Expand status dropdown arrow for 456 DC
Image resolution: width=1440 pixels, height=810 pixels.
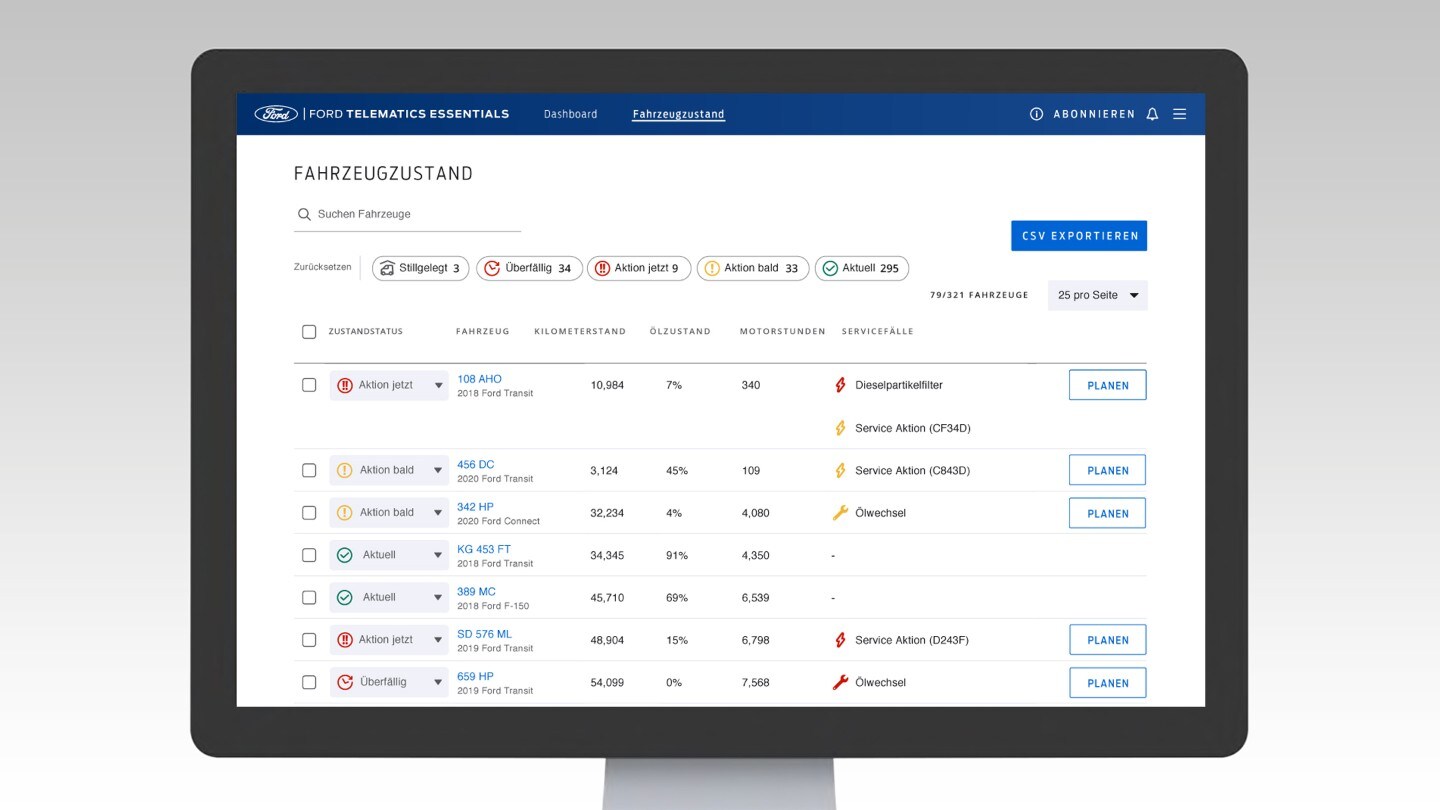click(438, 471)
